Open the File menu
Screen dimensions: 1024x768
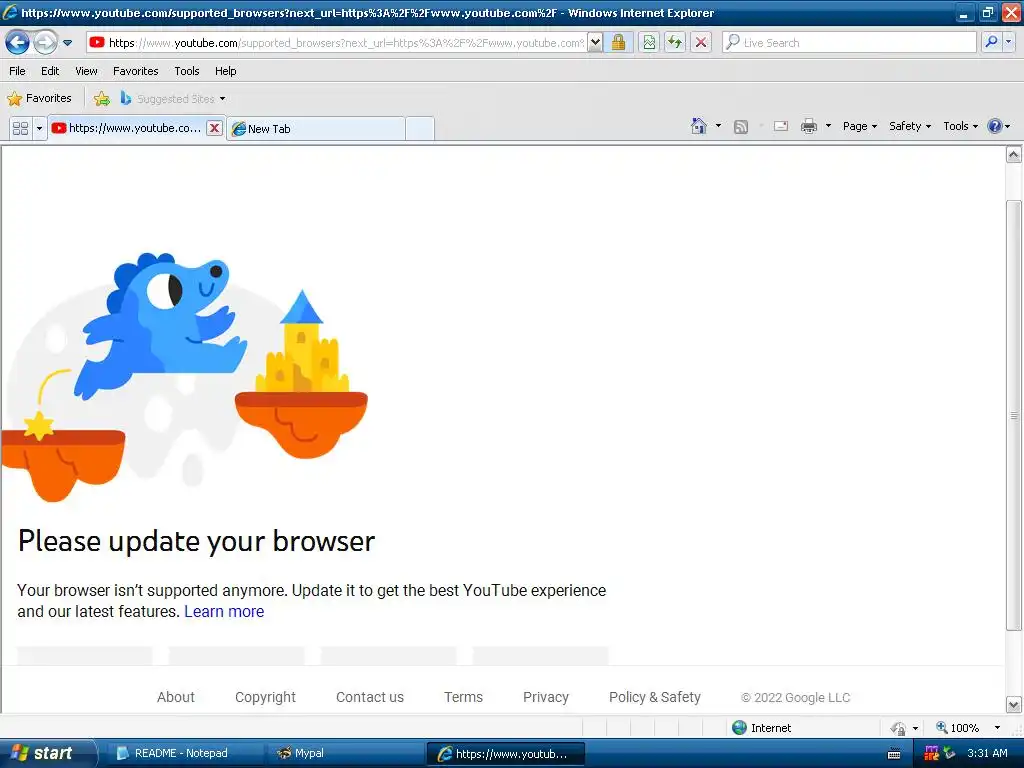pos(18,71)
